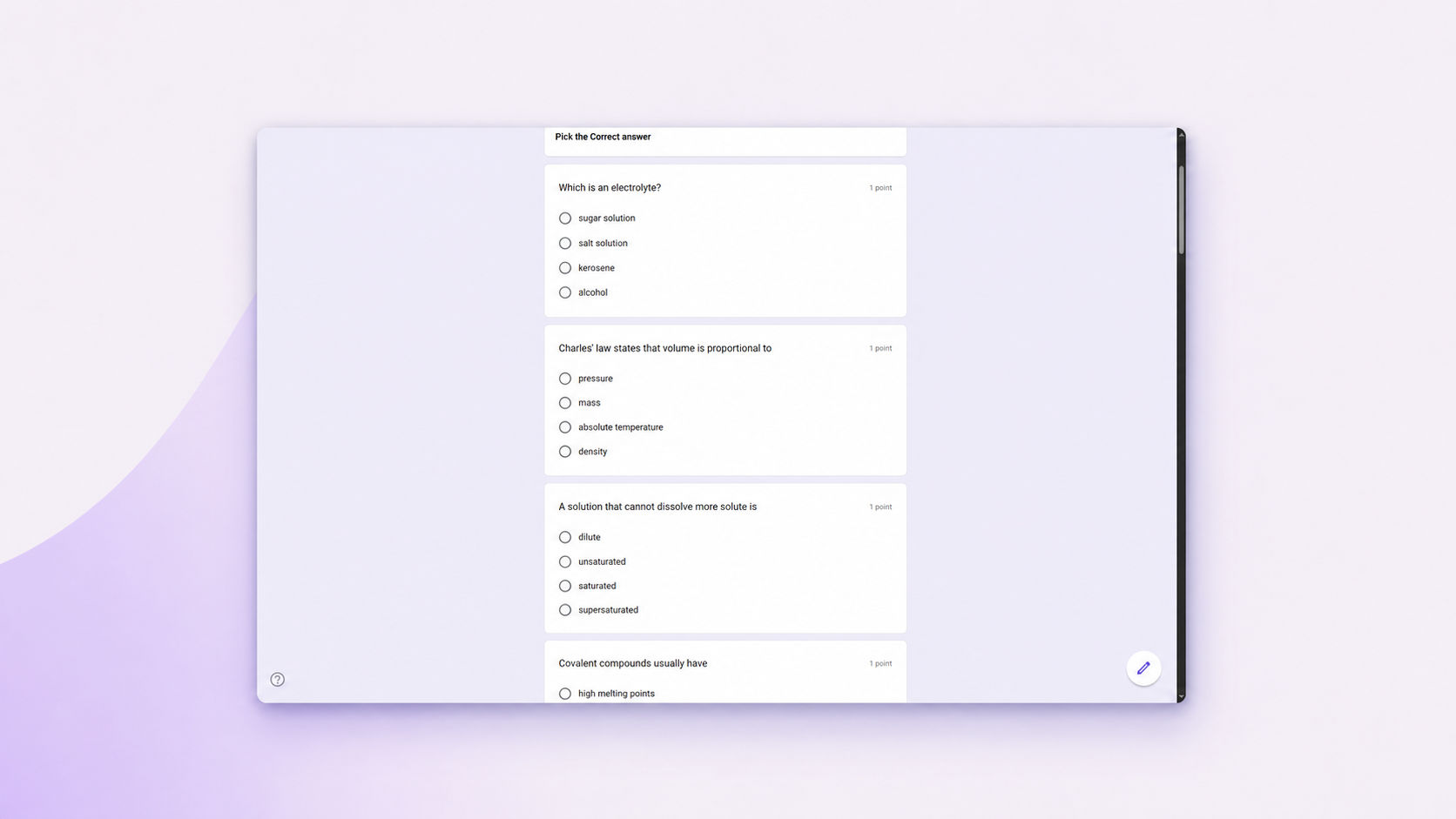Choose salt solution as the electrolyte
This screenshot has width=1456, height=819.
point(565,244)
